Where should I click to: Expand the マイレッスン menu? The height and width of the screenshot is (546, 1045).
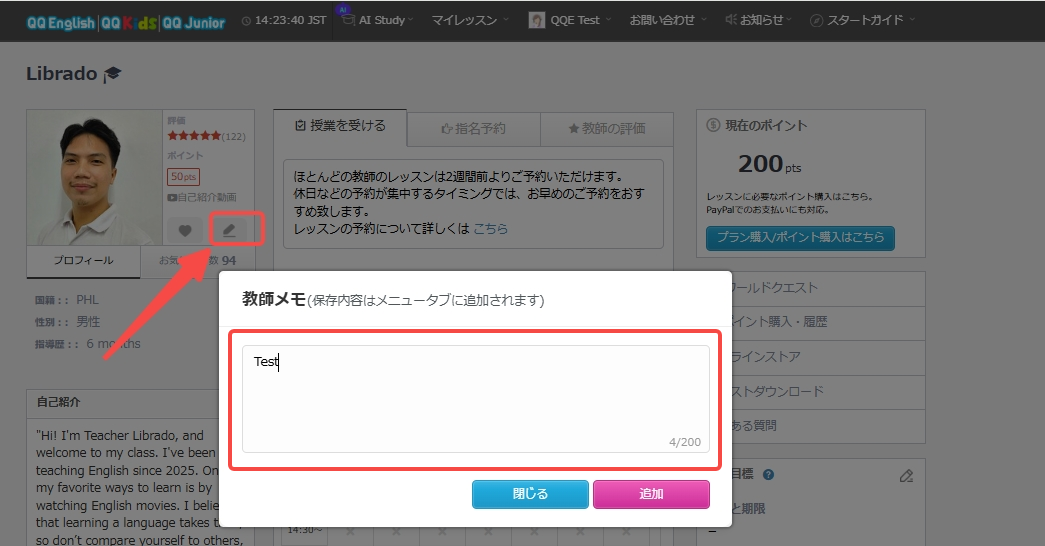(x=469, y=21)
